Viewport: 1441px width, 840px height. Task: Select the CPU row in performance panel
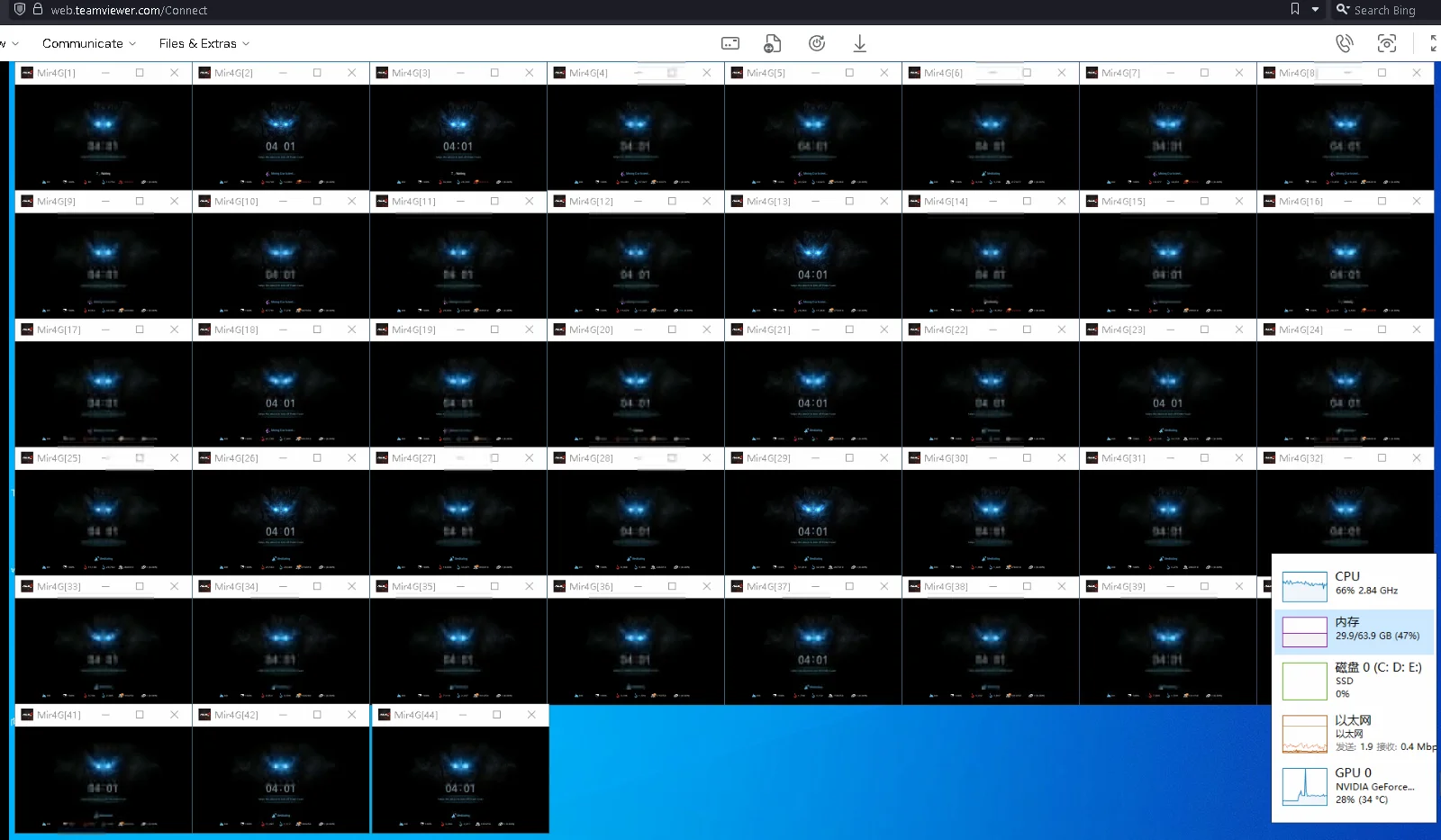pos(1354,585)
